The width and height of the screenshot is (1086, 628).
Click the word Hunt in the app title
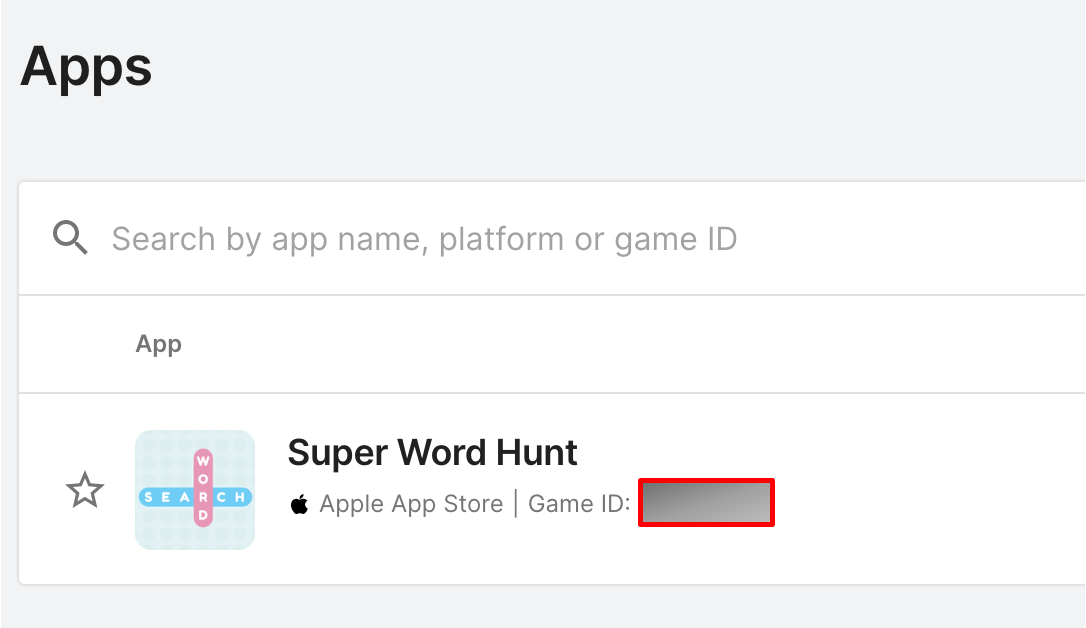[x=536, y=453]
